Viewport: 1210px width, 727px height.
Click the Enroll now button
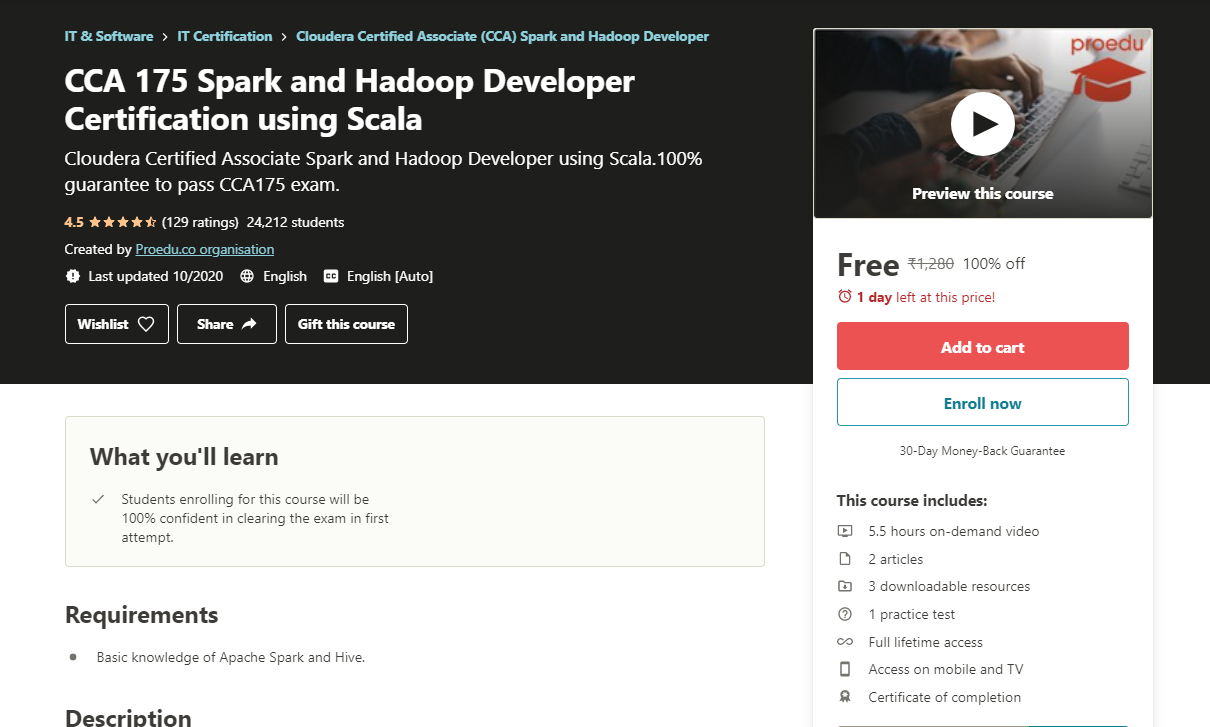tap(983, 402)
